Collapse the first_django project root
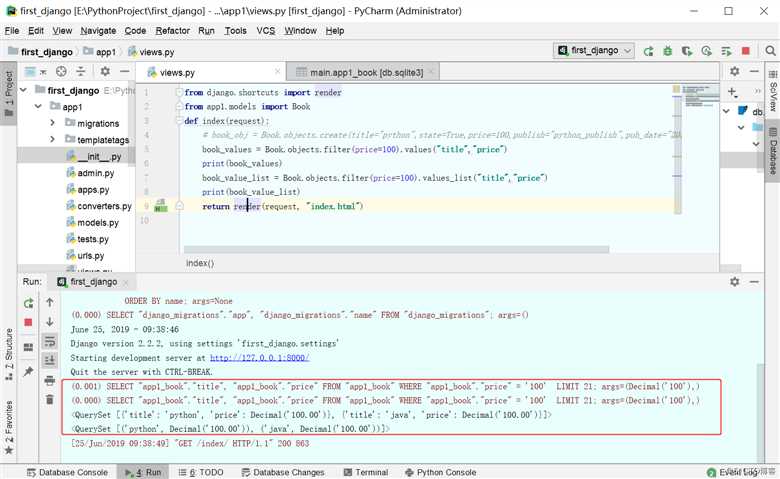This screenshot has height=479, width=780. (x=23, y=90)
